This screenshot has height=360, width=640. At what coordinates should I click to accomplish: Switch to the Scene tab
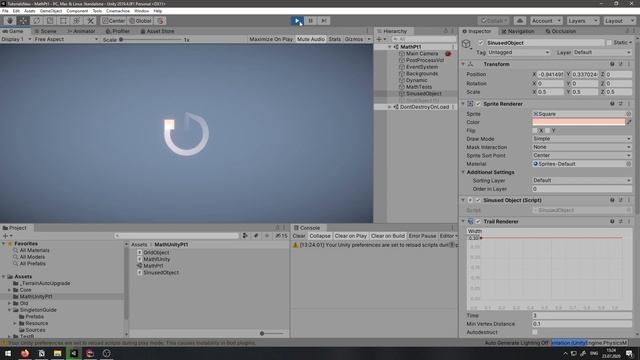click(x=45, y=31)
